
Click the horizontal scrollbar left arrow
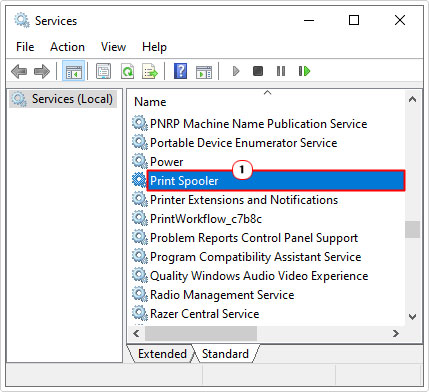point(136,333)
